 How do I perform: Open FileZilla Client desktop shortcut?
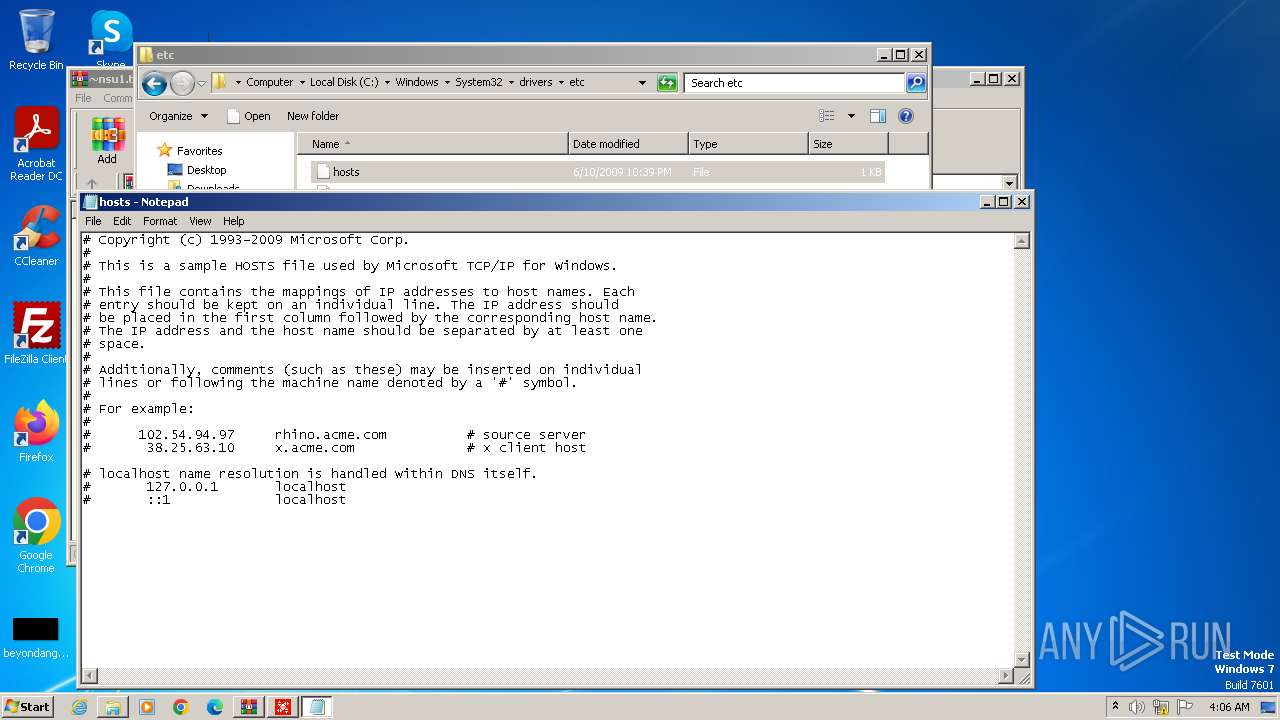[x=36, y=334]
